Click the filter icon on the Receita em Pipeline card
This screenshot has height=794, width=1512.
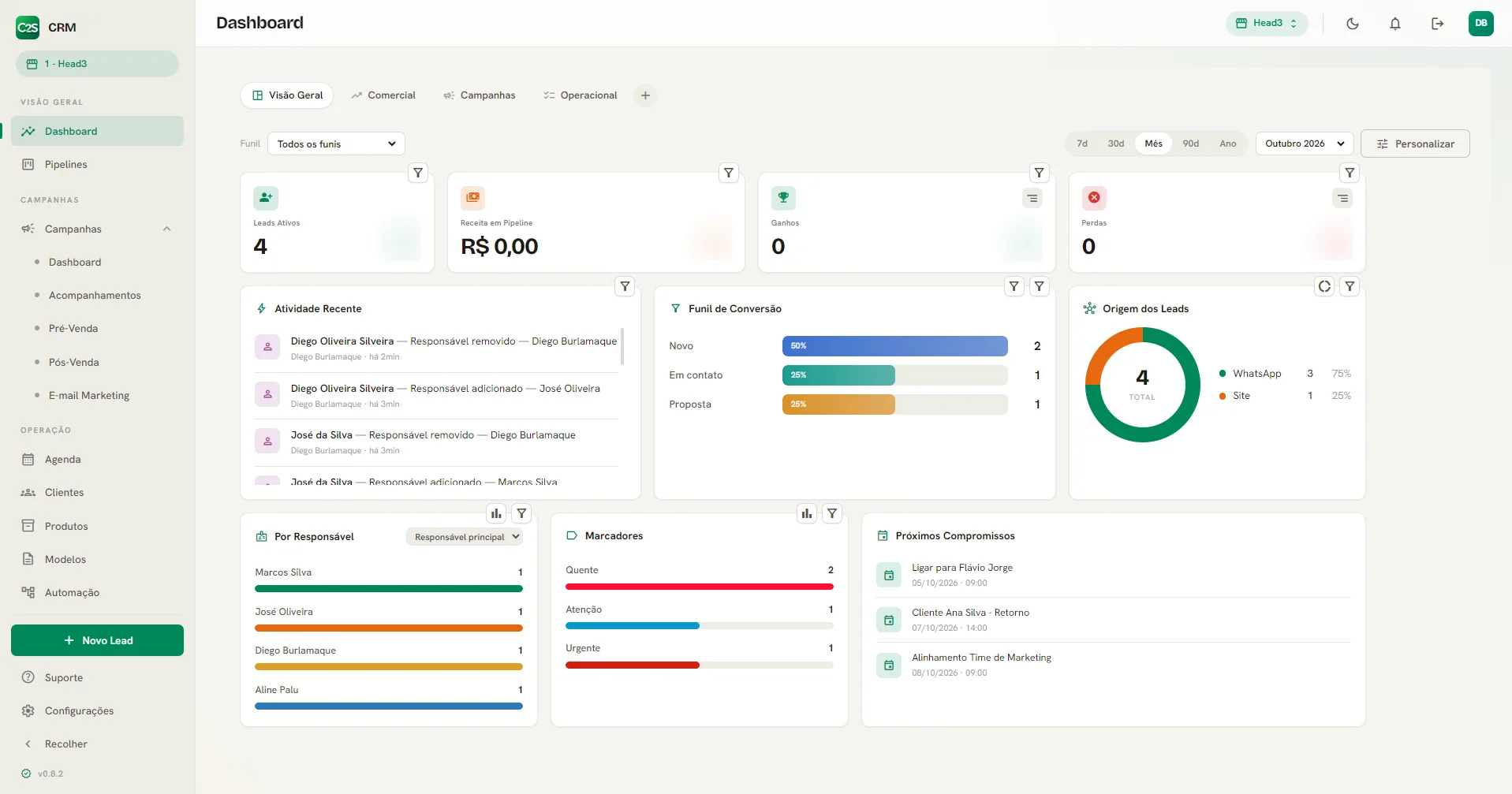tap(729, 173)
